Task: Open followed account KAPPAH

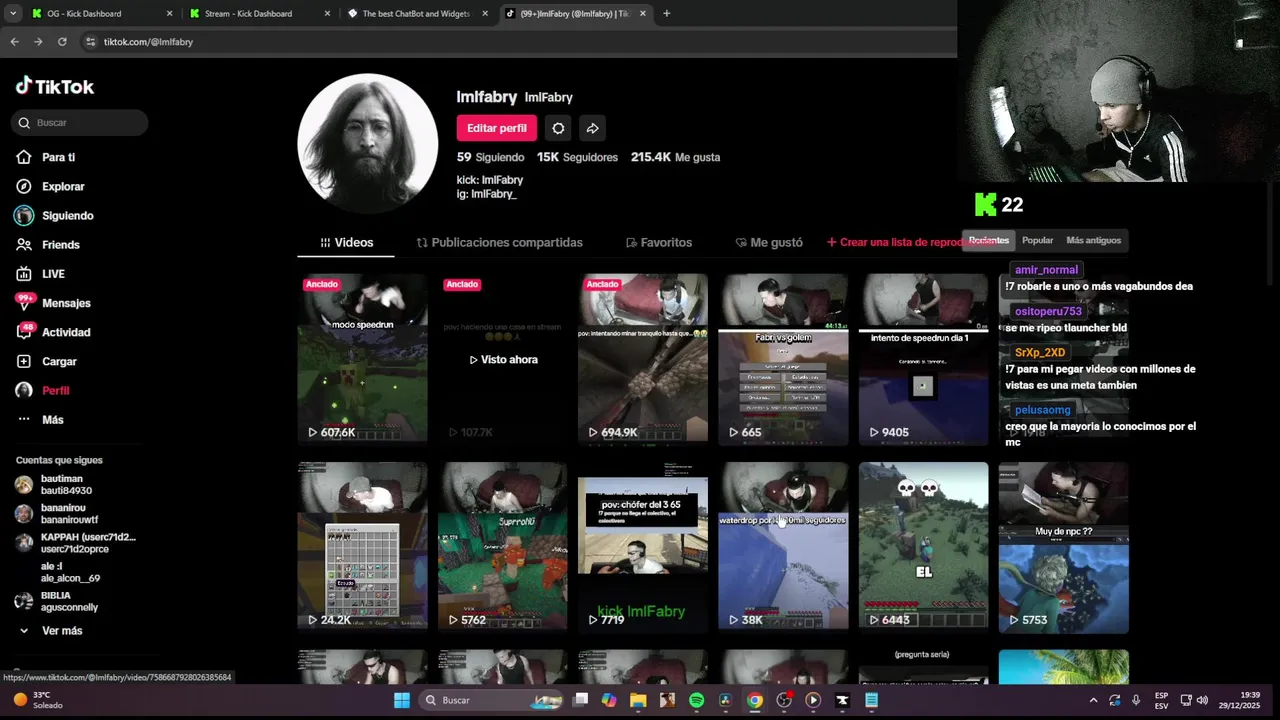Action: (75, 543)
